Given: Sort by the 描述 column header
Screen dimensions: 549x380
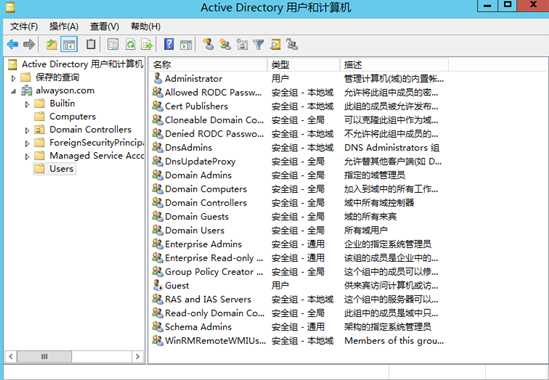Looking at the screenshot, I should [x=394, y=65].
